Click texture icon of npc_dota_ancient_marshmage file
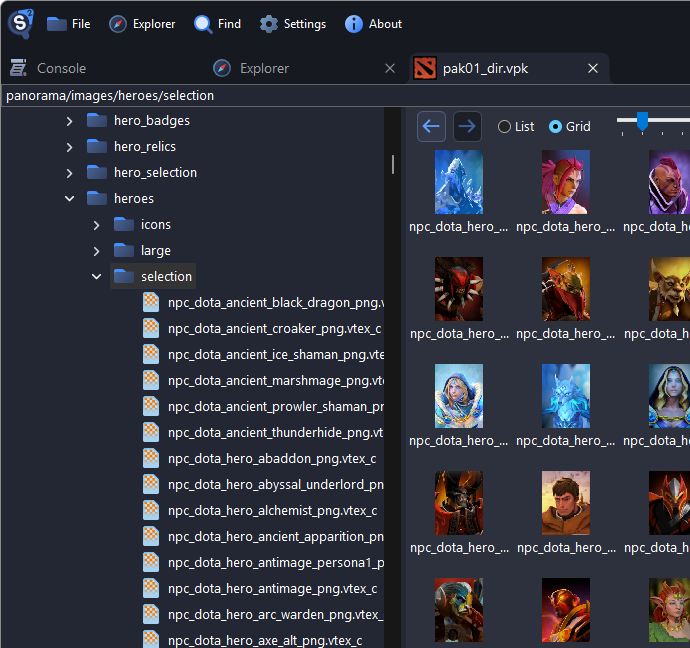Viewport: 690px width, 648px height. 151,380
